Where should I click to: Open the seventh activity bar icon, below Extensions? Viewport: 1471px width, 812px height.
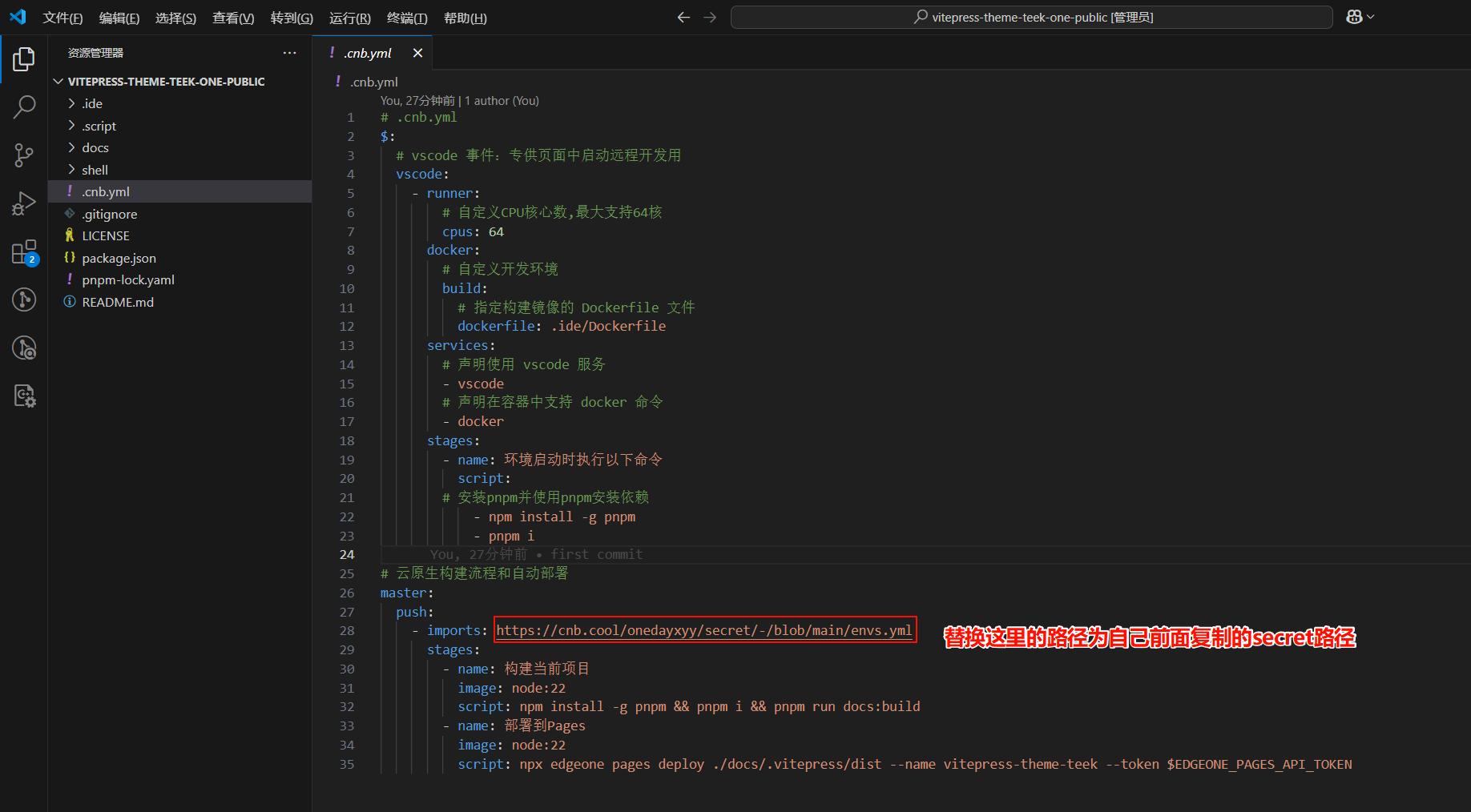click(x=24, y=348)
